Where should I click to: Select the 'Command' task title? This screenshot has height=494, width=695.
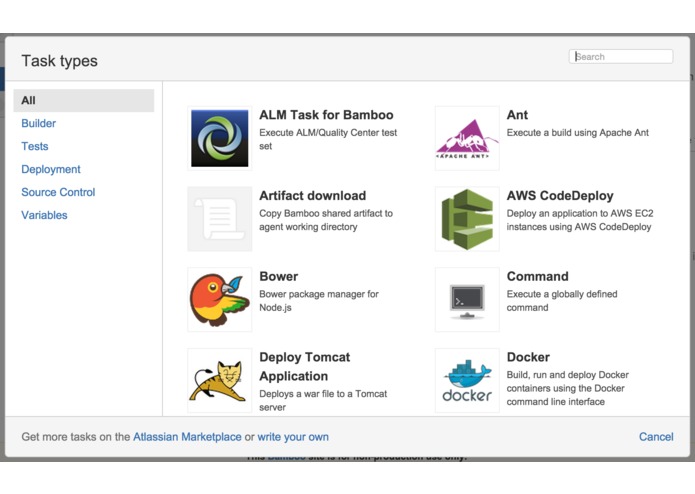point(538,276)
